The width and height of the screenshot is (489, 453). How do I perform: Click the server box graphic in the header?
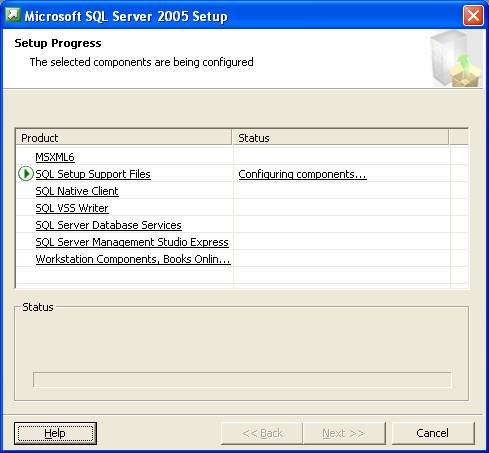[456, 59]
